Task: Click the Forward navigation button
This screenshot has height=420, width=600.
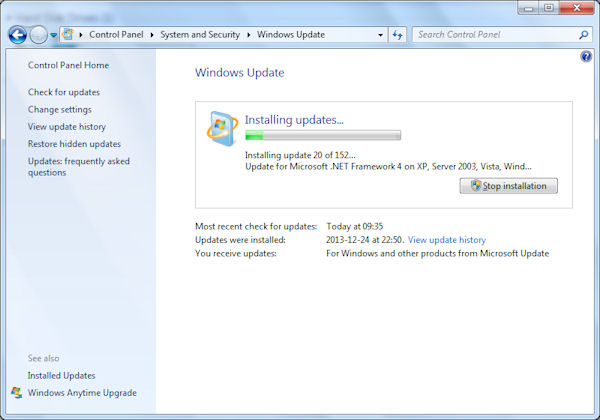Action: 38,35
